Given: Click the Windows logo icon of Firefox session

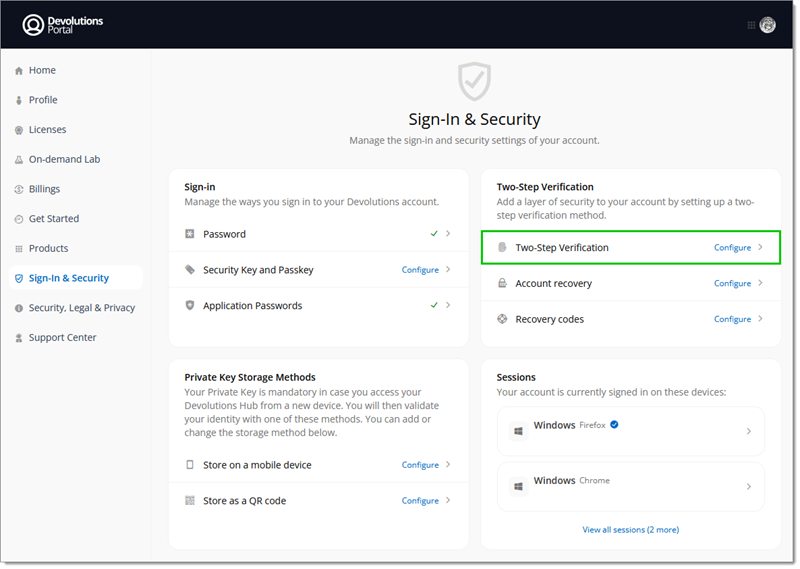Looking at the screenshot, I should (518, 432).
